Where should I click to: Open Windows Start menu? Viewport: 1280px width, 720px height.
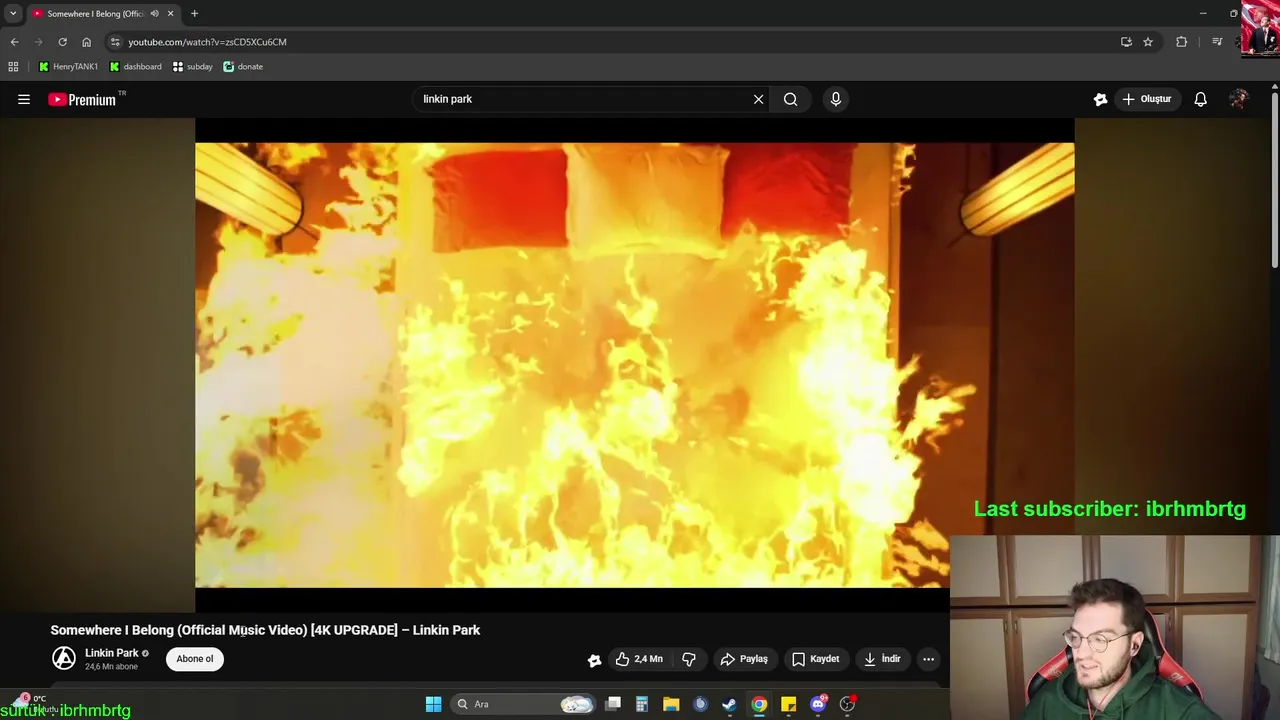pyautogui.click(x=433, y=704)
